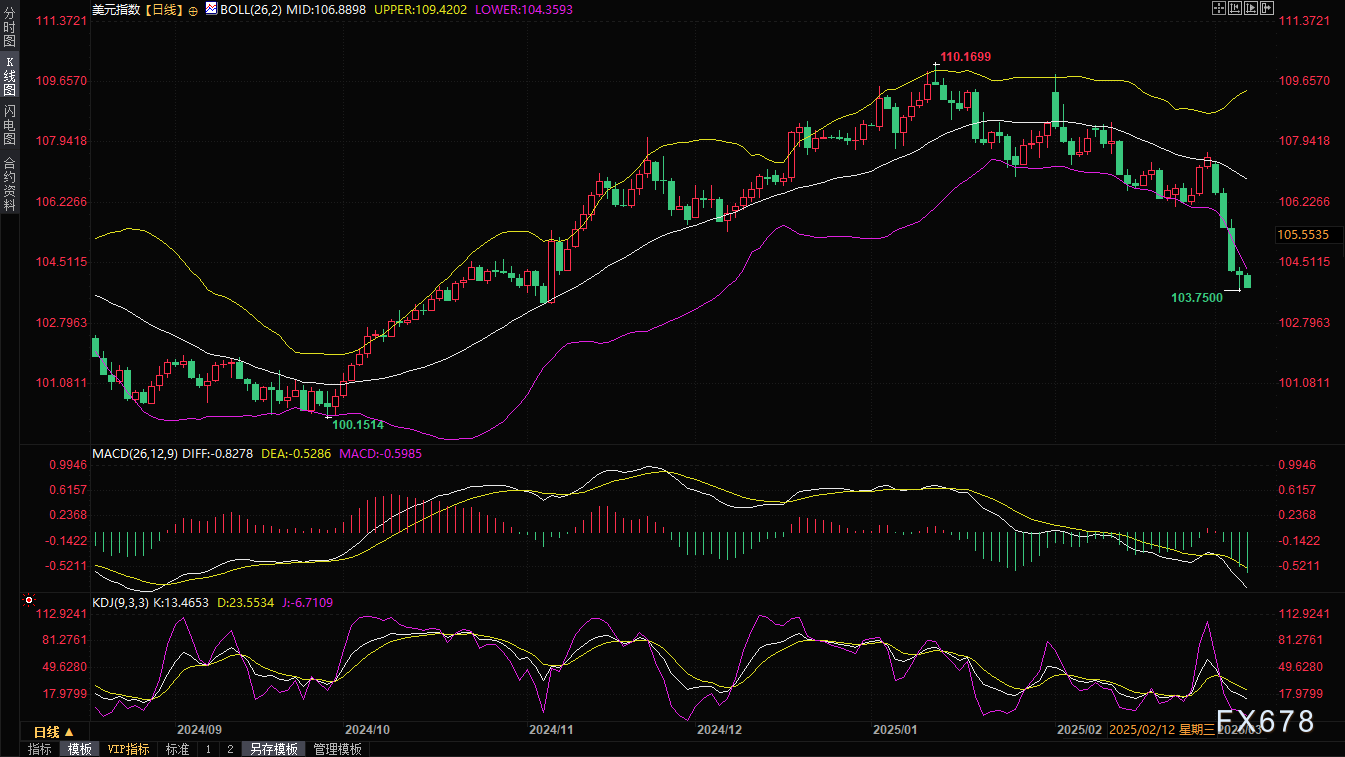Open 合约资料 in the sidebar
This screenshot has height=757, width=1345.
[x=9, y=184]
